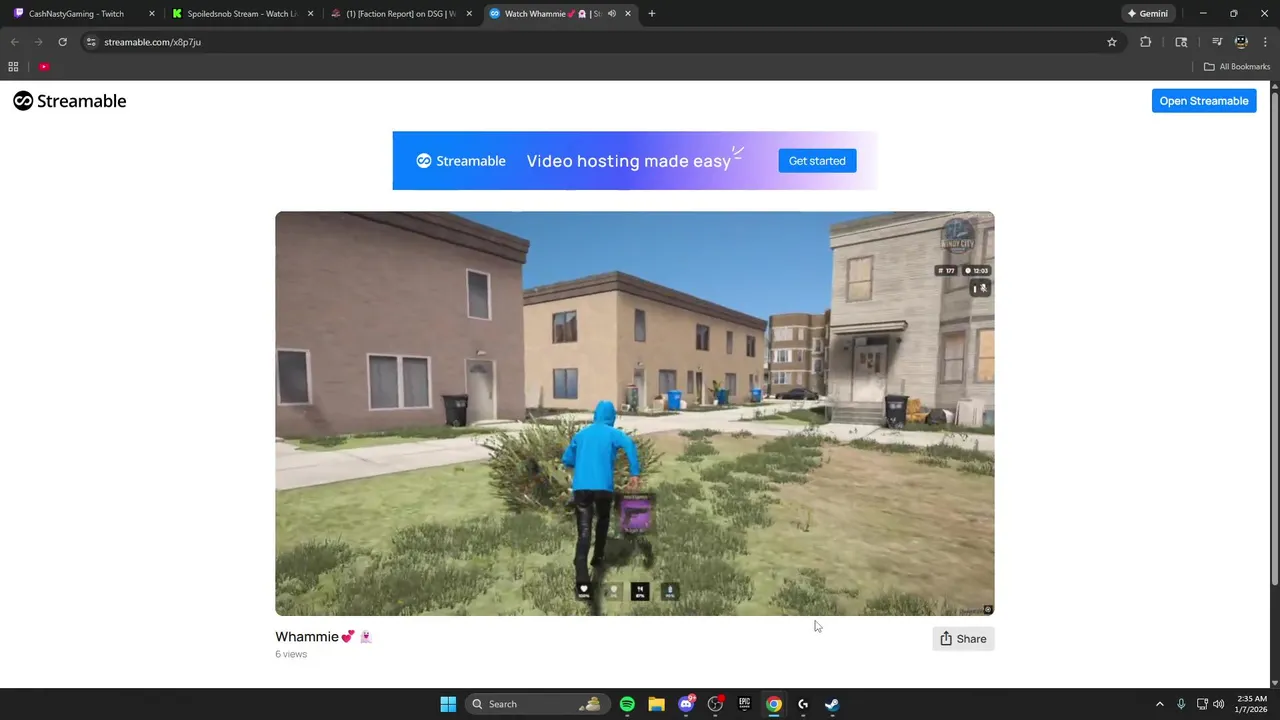Image resolution: width=1280 pixels, height=720 pixels.
Task: Open Logitech G HUB from taskbar
Action: [803, 704]
